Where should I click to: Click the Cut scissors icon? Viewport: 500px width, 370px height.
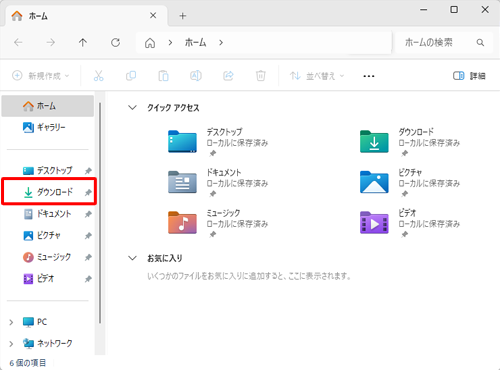click(x=98, y=76)
